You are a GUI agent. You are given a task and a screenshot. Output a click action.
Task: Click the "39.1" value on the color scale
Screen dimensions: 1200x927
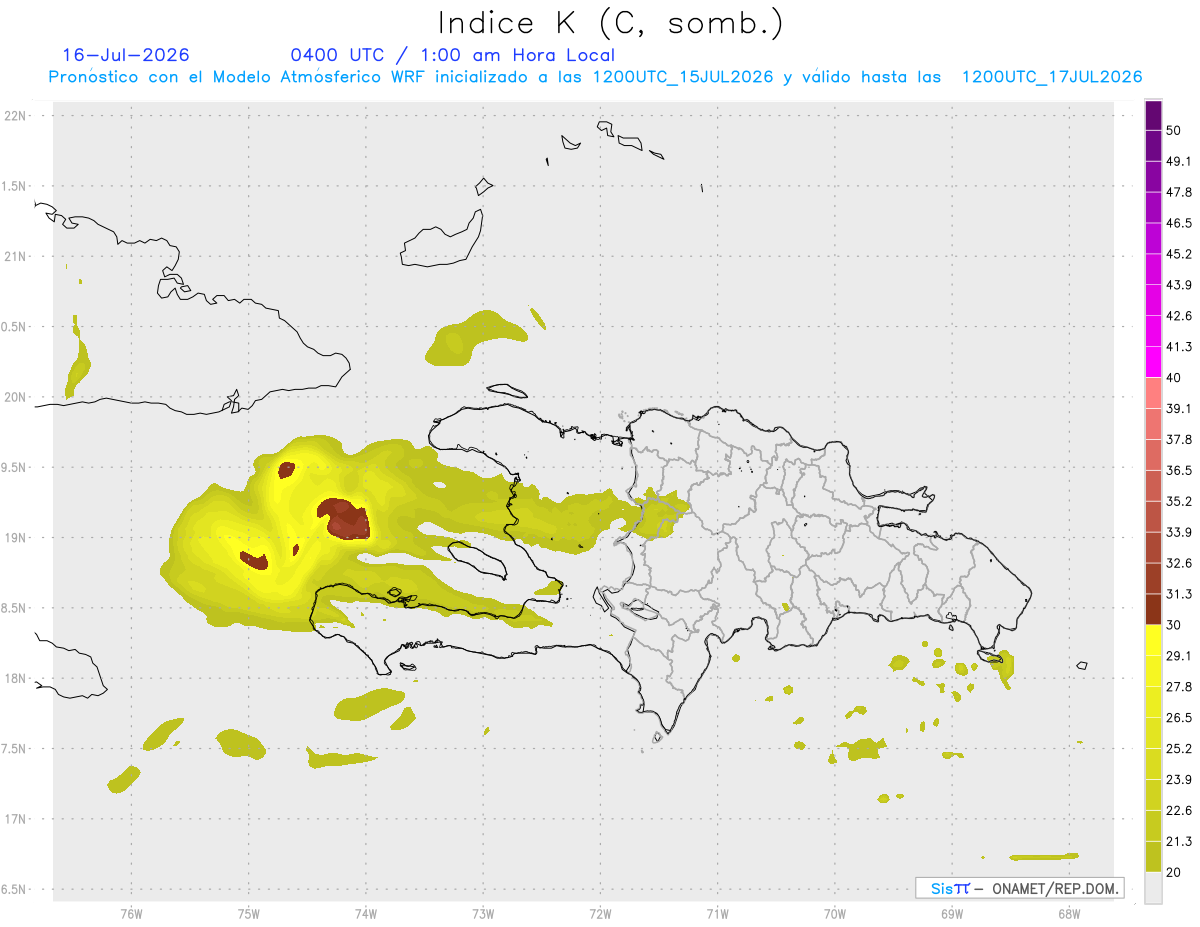1180,408
